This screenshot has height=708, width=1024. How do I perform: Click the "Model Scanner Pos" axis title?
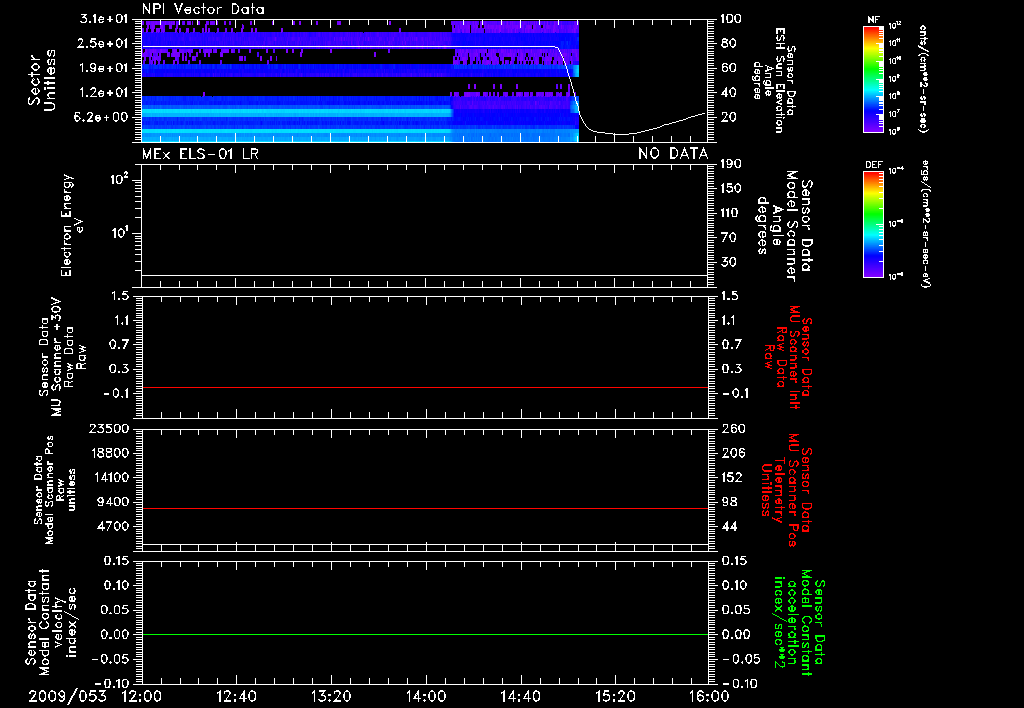(50, 490)
